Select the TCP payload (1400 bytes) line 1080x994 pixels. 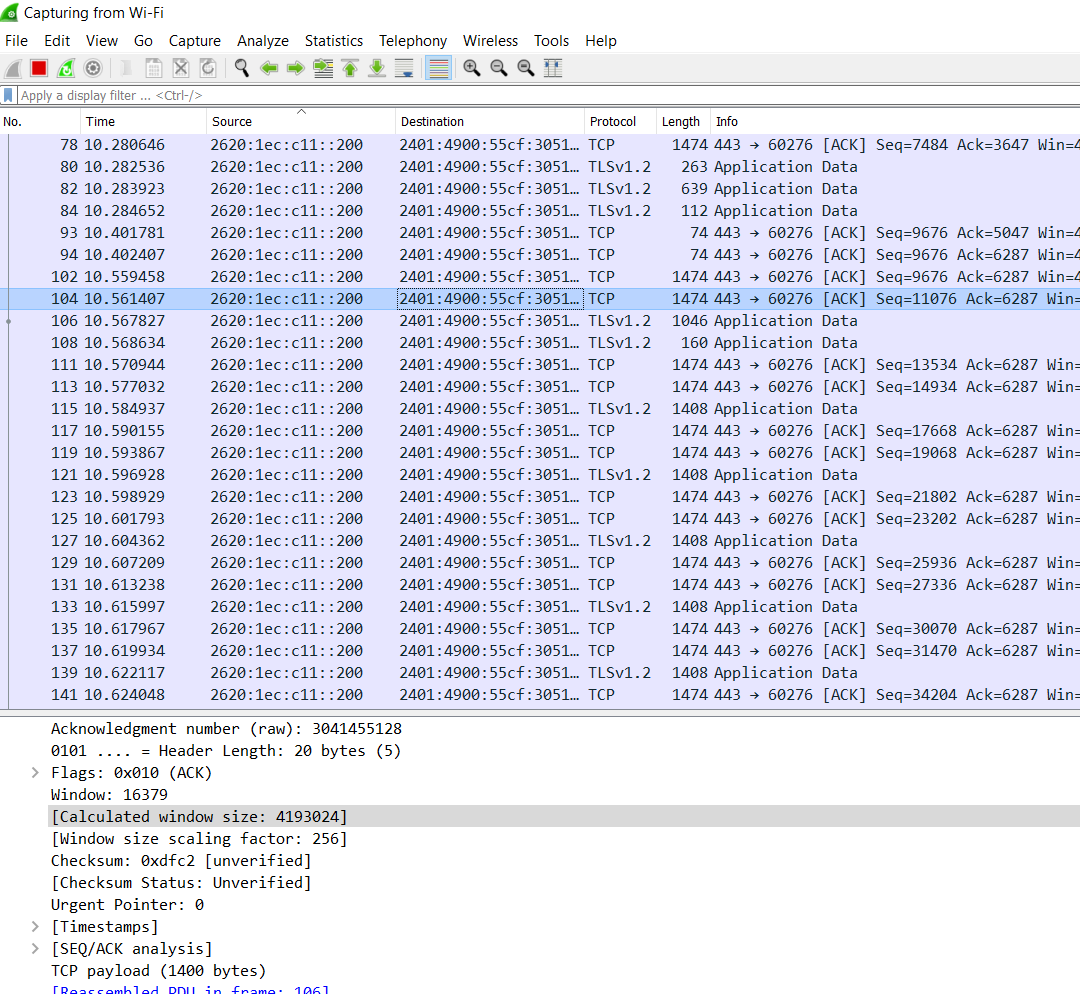pos(158,971)
